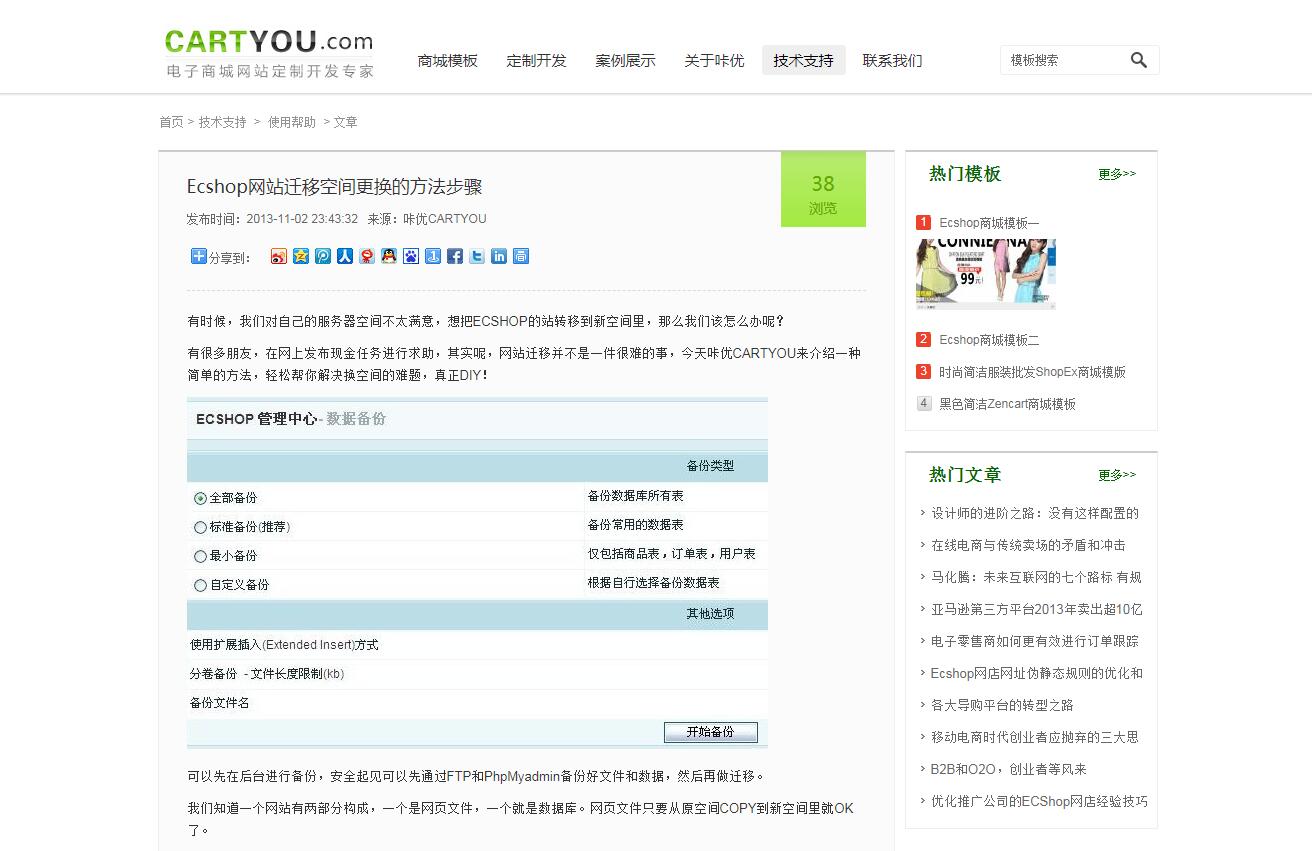Open article 优化推广公司的ECShop网店经验技巧
1312x851 pixels.
1039,801
